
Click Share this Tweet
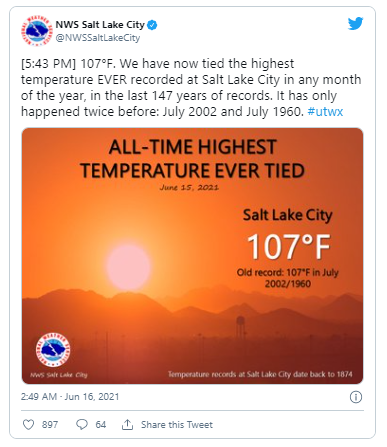click(x=177, y=425)
